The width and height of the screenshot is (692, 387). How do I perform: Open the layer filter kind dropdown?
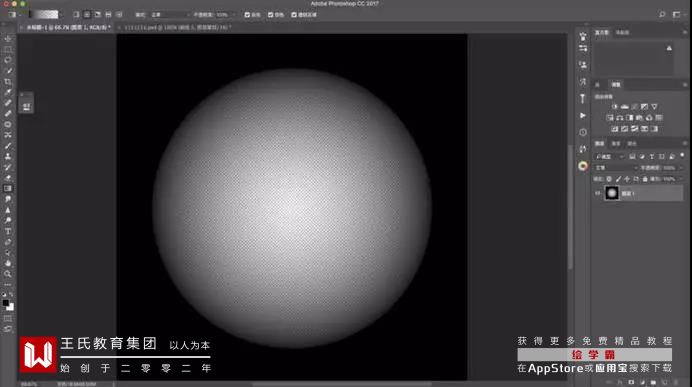[x=609, y=156]
